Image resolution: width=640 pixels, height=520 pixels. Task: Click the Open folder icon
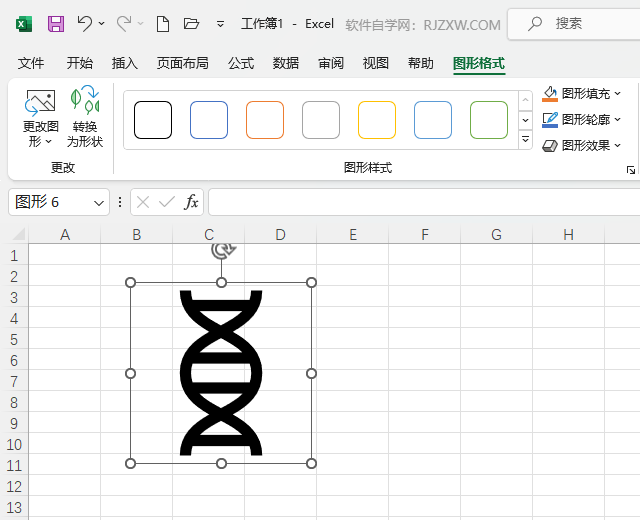click(192, 24)
